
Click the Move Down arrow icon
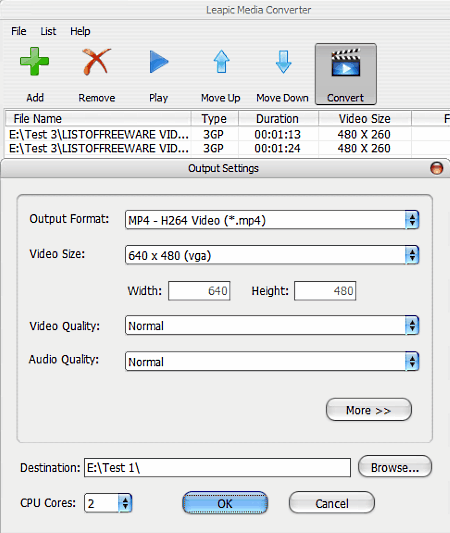coord(283,62)
